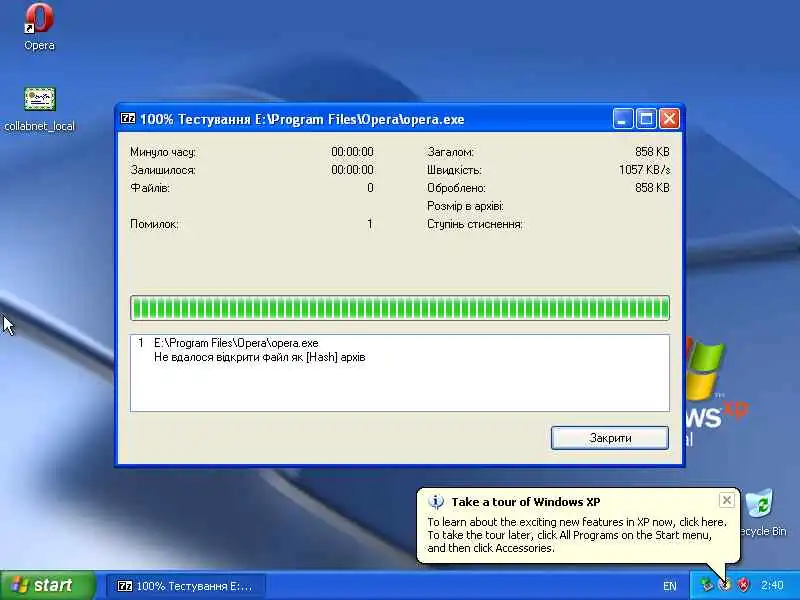
Task: Click the Залишилося: label
Action: click(x=163, y=170)
